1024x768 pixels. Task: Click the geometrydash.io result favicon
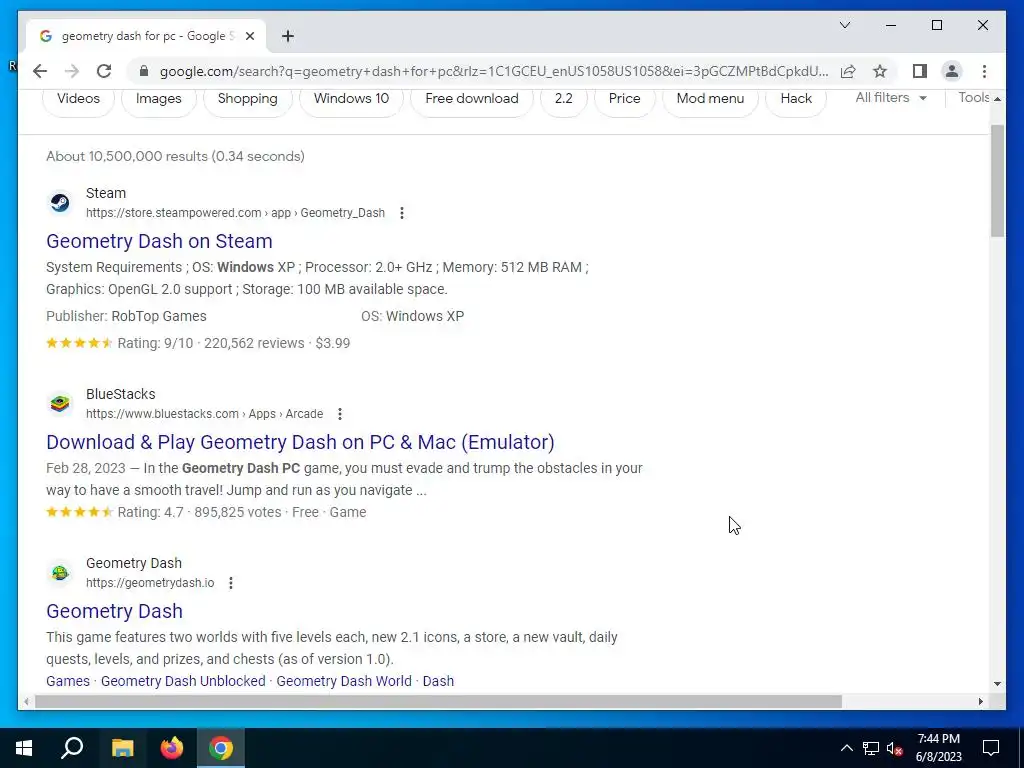[x=60, y=573]
